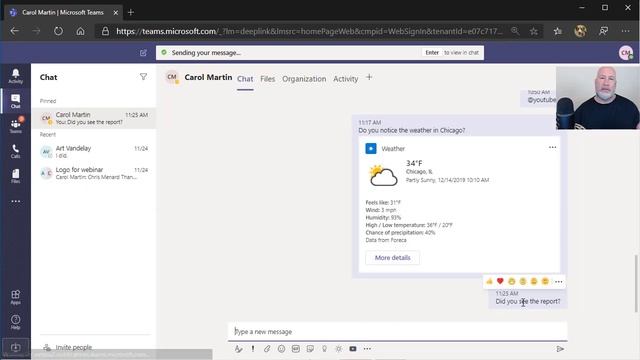Open Logo for webinar group chat

tap(93, 173)
